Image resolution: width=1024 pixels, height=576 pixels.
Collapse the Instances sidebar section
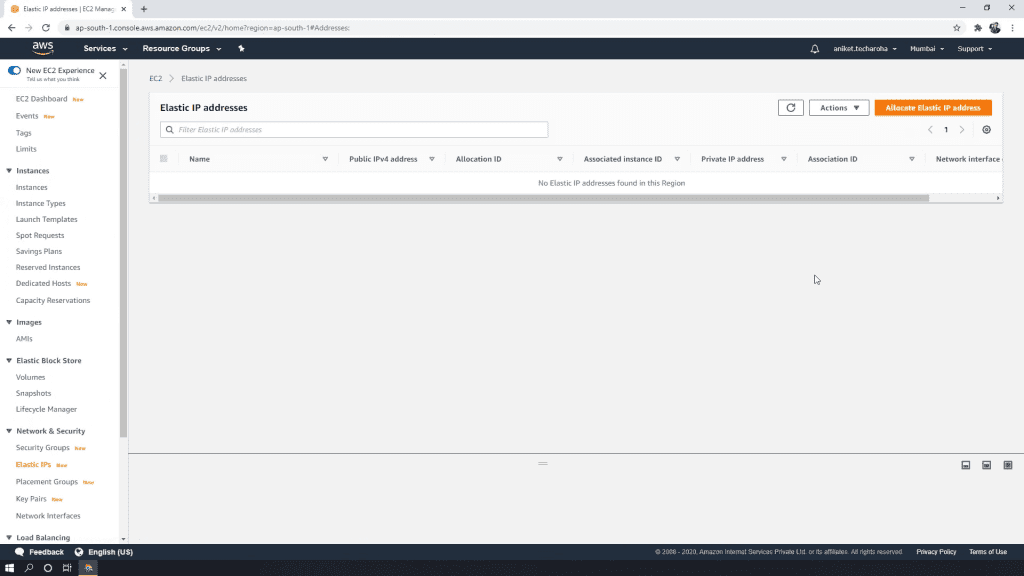[x=9, y=170]
